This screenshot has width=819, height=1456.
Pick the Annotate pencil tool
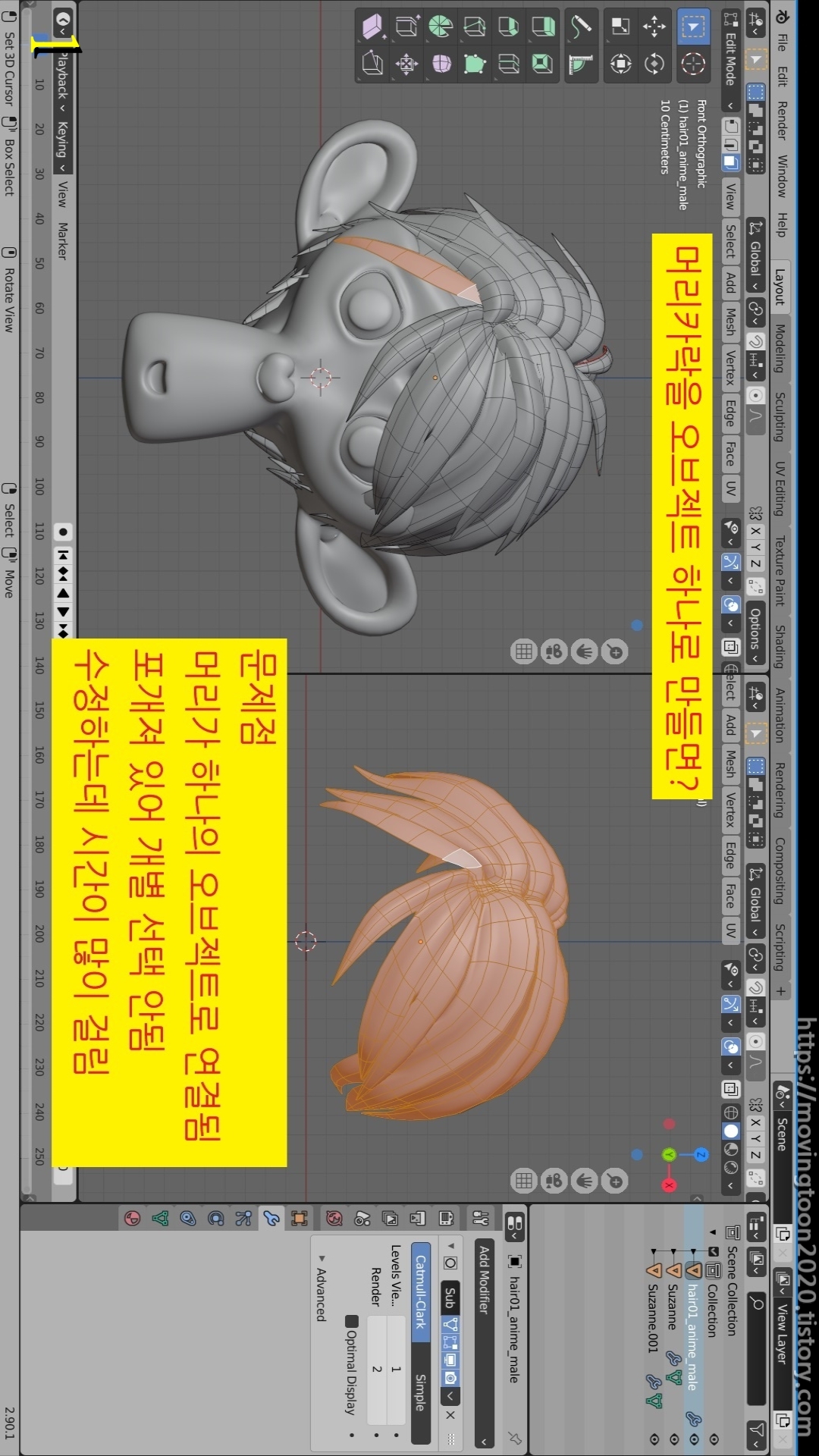click(582, 27)
